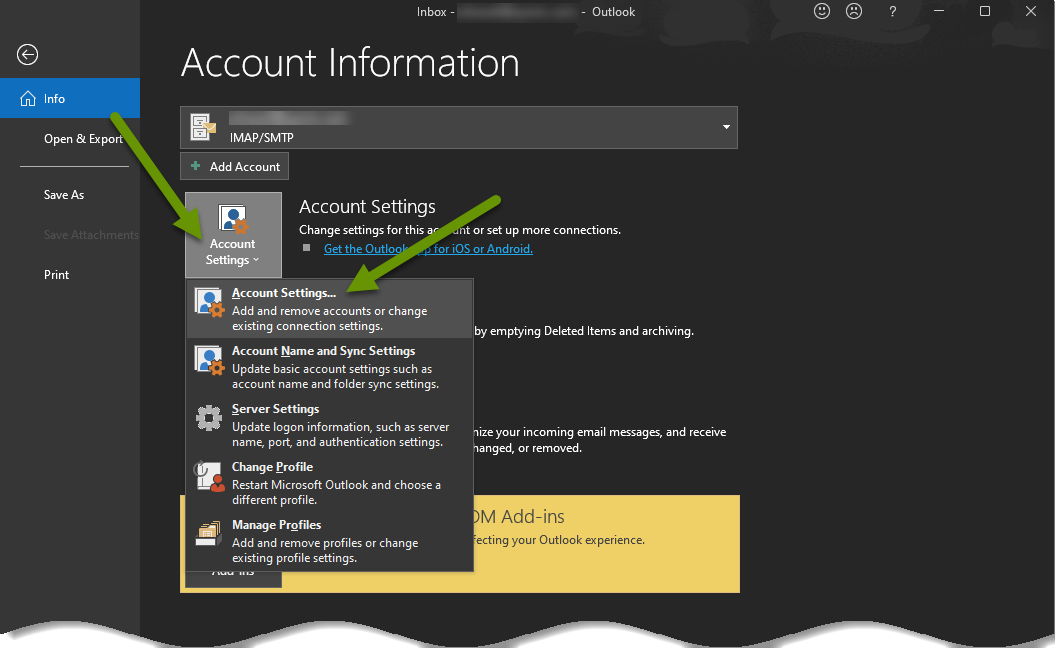Send negative feedback with the frowning face icon
The height and width of the screenshot is (648, 1055).
coord(854,11)
